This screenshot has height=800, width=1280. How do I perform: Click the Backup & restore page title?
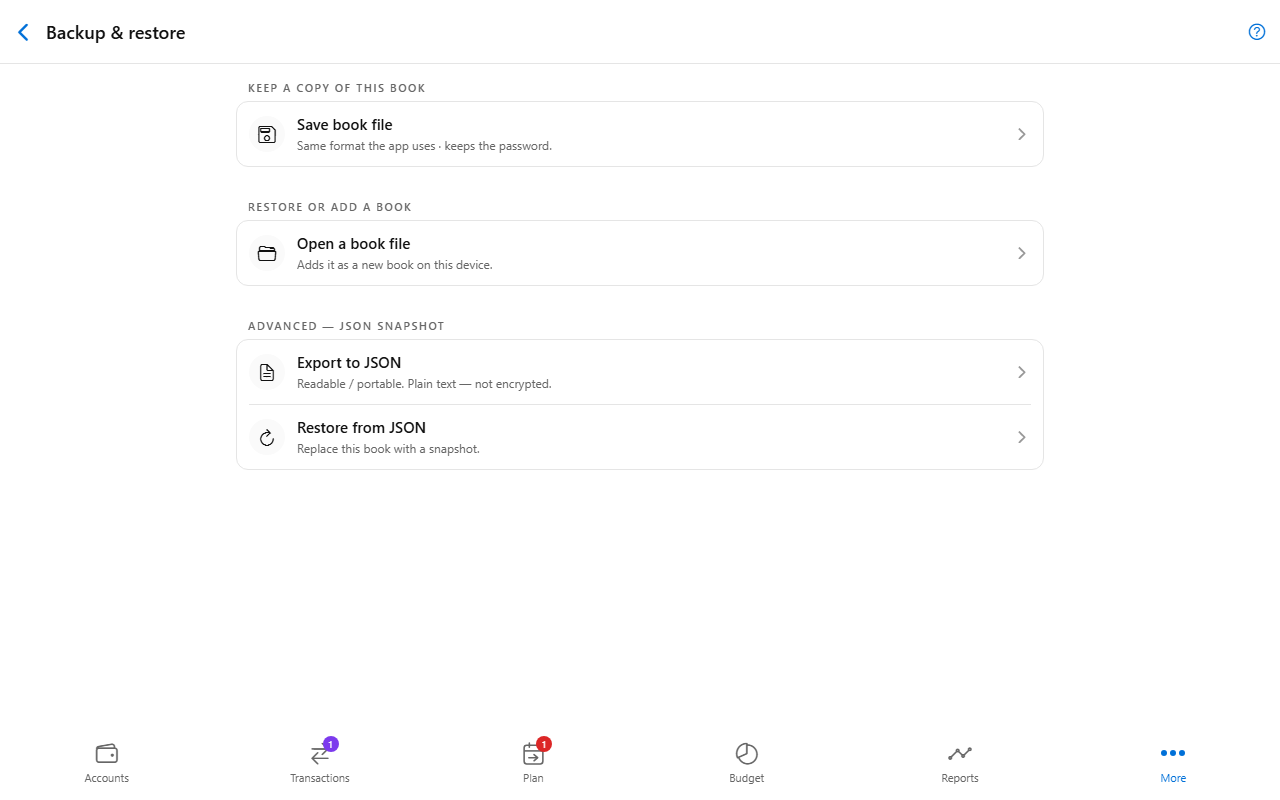click(116, 33)
